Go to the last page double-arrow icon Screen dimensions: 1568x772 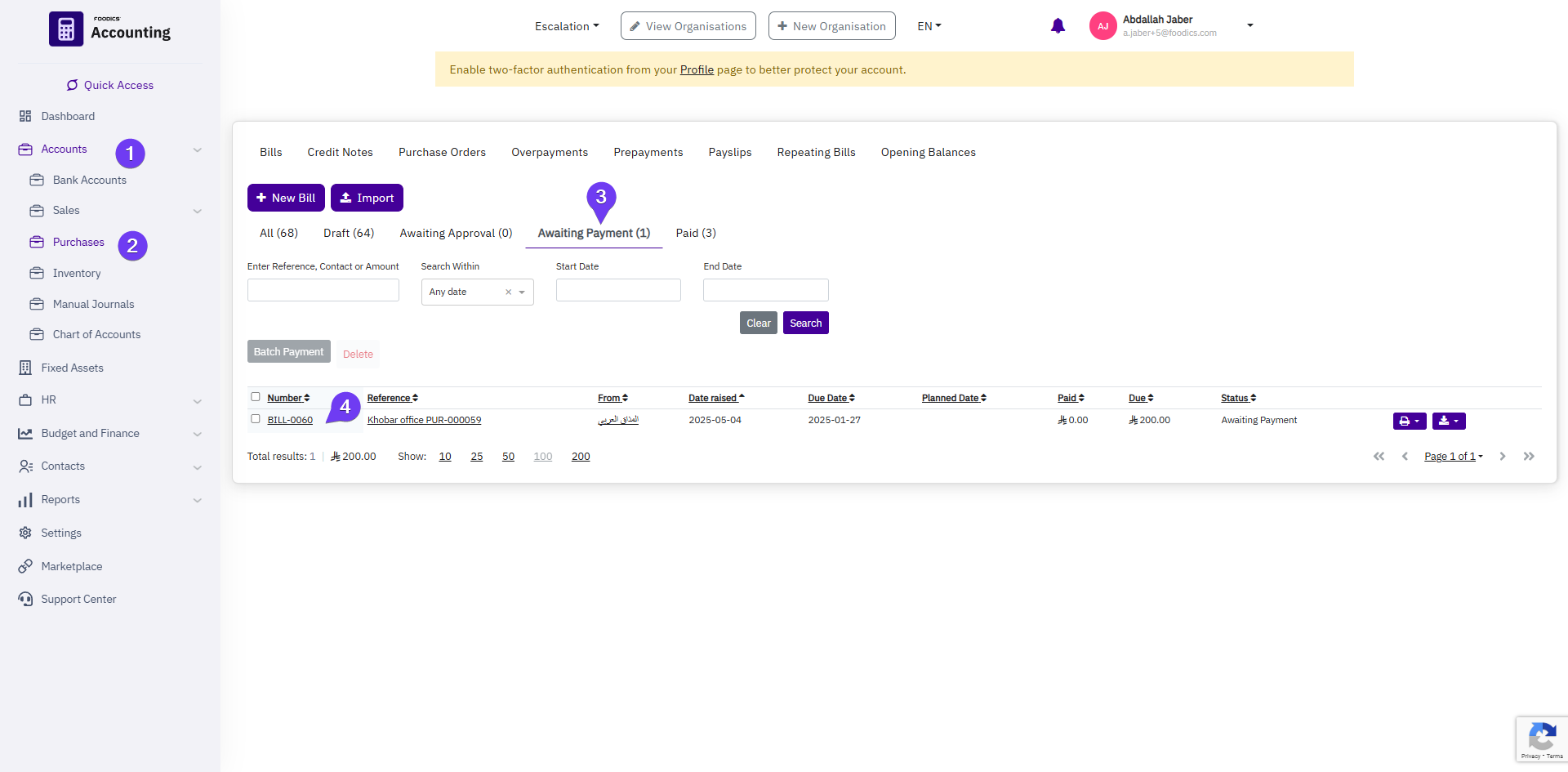point(1529,456)
